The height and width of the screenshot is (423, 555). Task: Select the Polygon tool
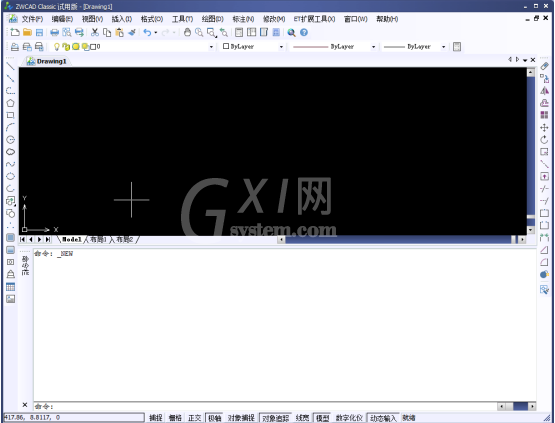11,103
